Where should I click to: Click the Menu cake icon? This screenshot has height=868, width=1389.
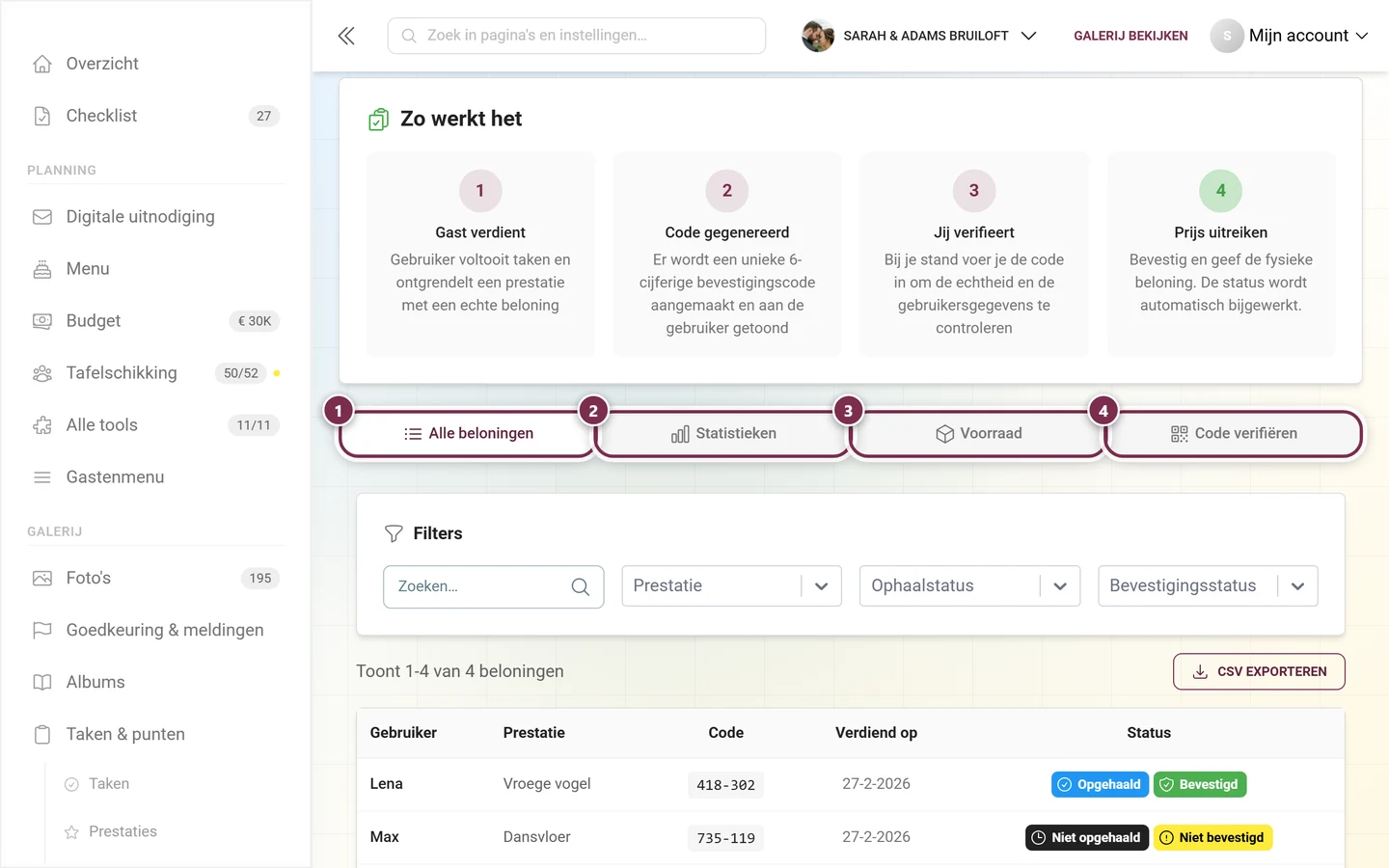point(42,269)
